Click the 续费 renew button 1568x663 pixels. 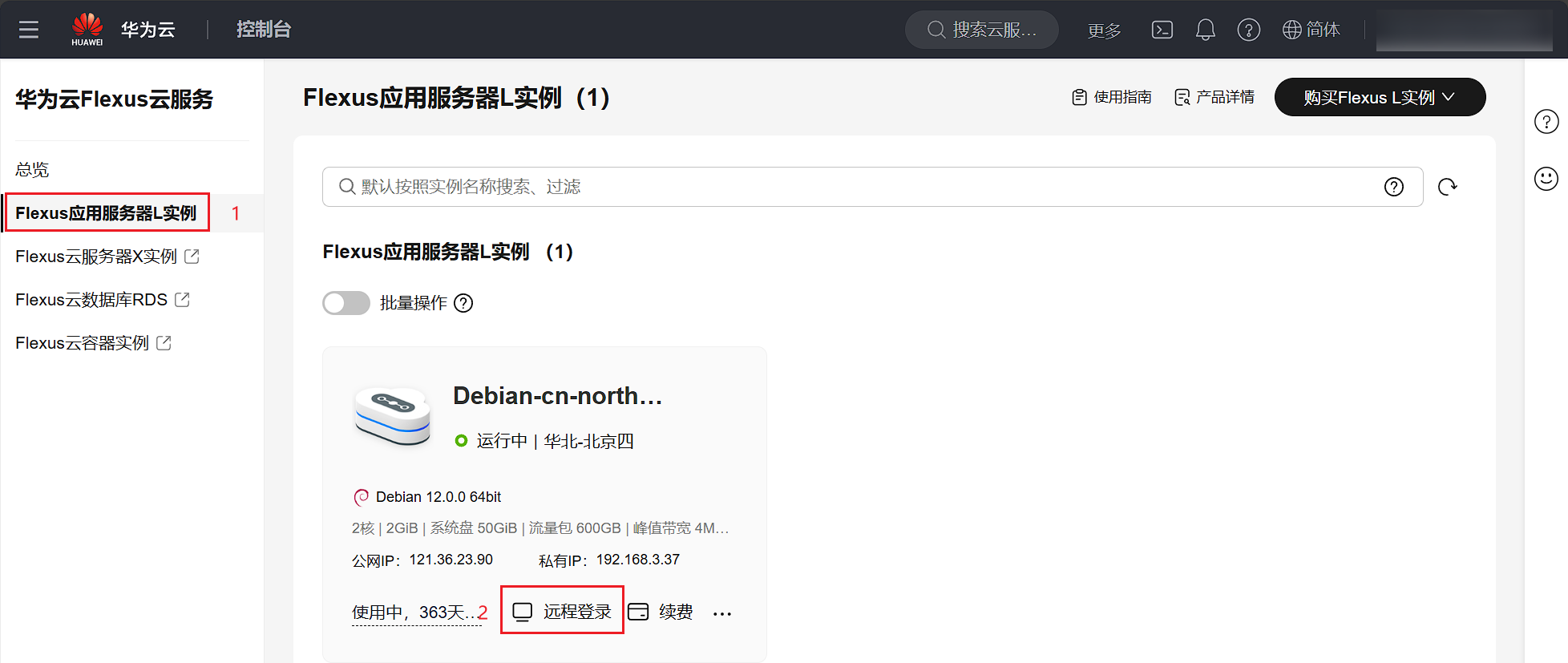661,612
